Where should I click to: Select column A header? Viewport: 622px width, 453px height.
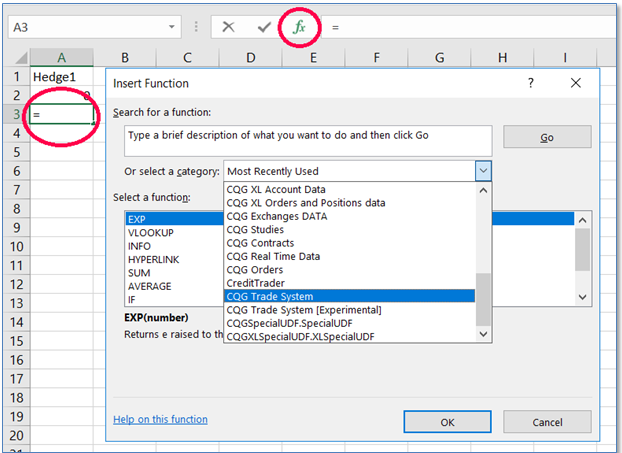61,58
